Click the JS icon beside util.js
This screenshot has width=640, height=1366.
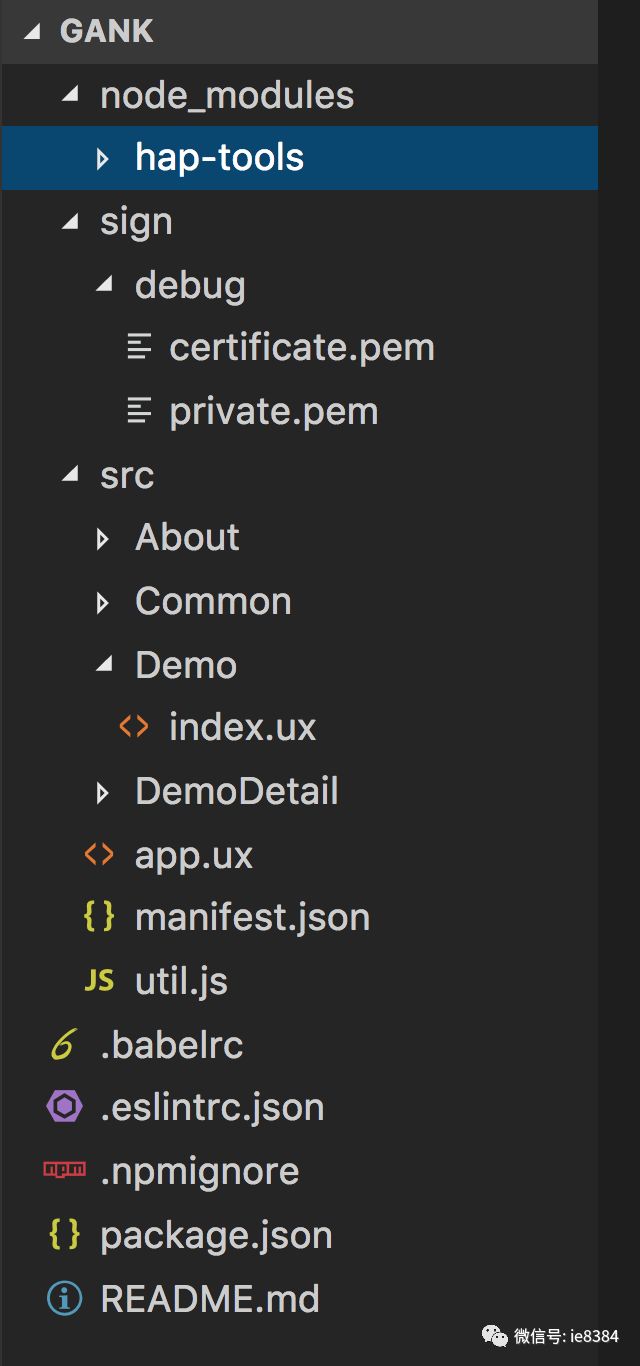pyautogui.click(x=99, y=981)
